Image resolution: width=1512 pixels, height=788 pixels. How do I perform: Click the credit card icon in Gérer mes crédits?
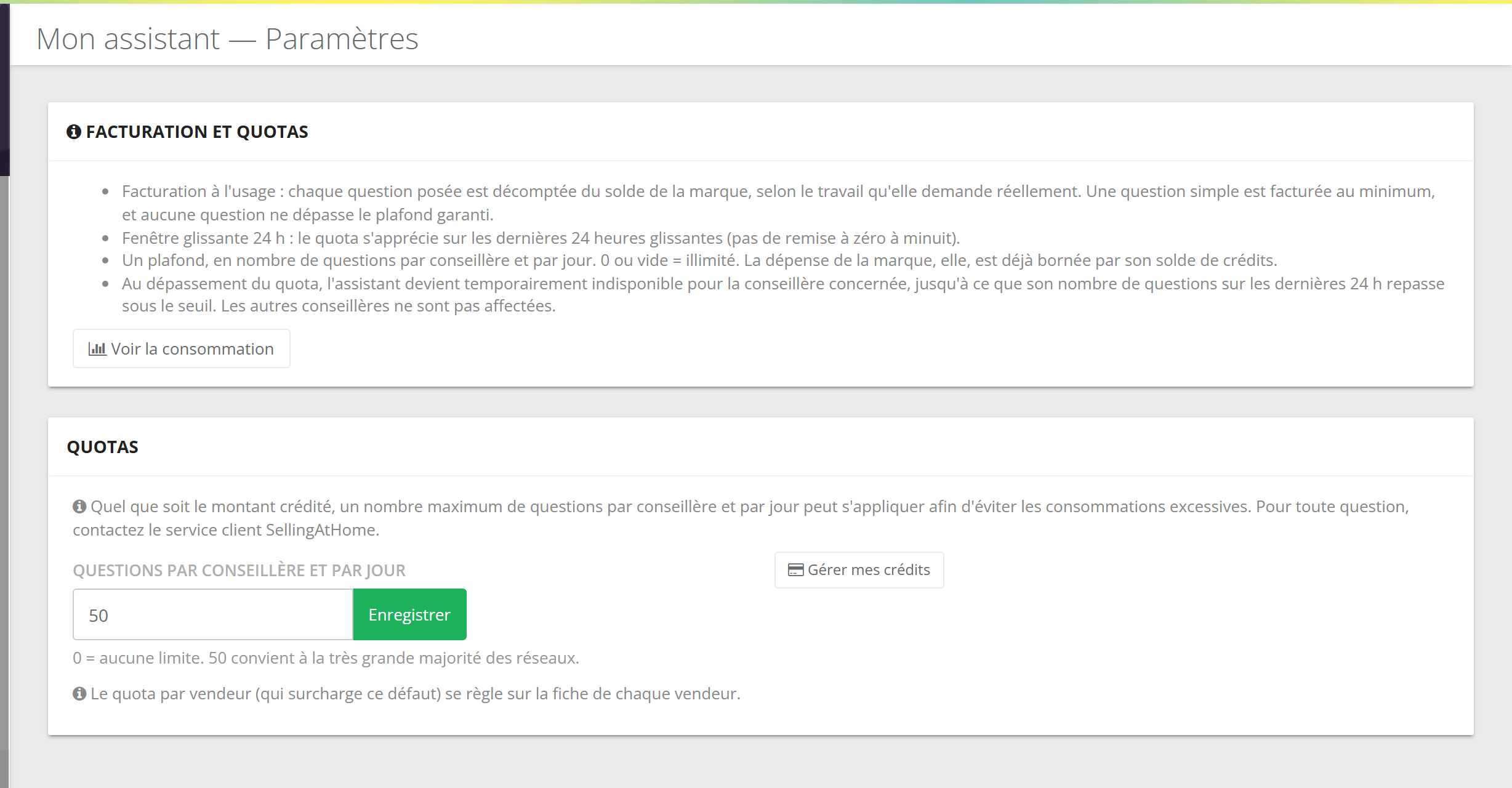(795, 570)
